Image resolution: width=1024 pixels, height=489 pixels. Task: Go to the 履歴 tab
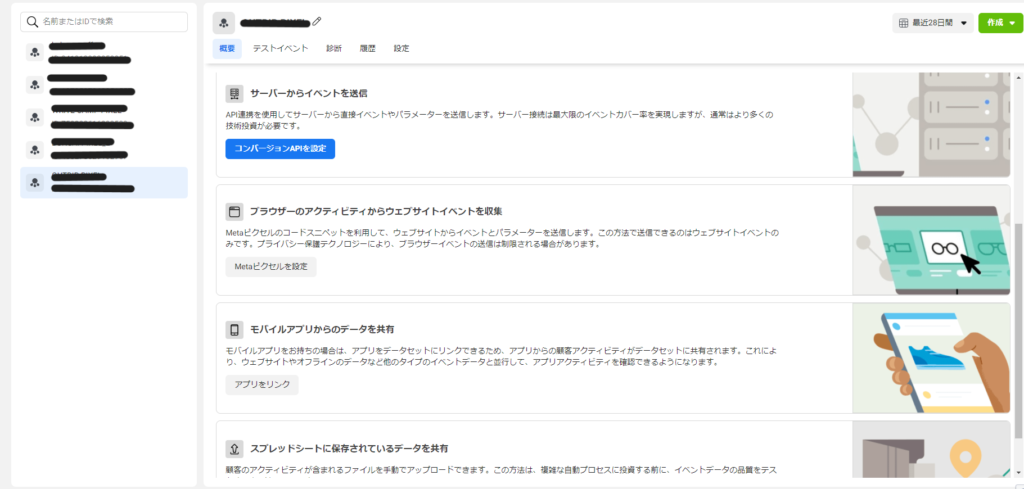(x=367, y=48)
